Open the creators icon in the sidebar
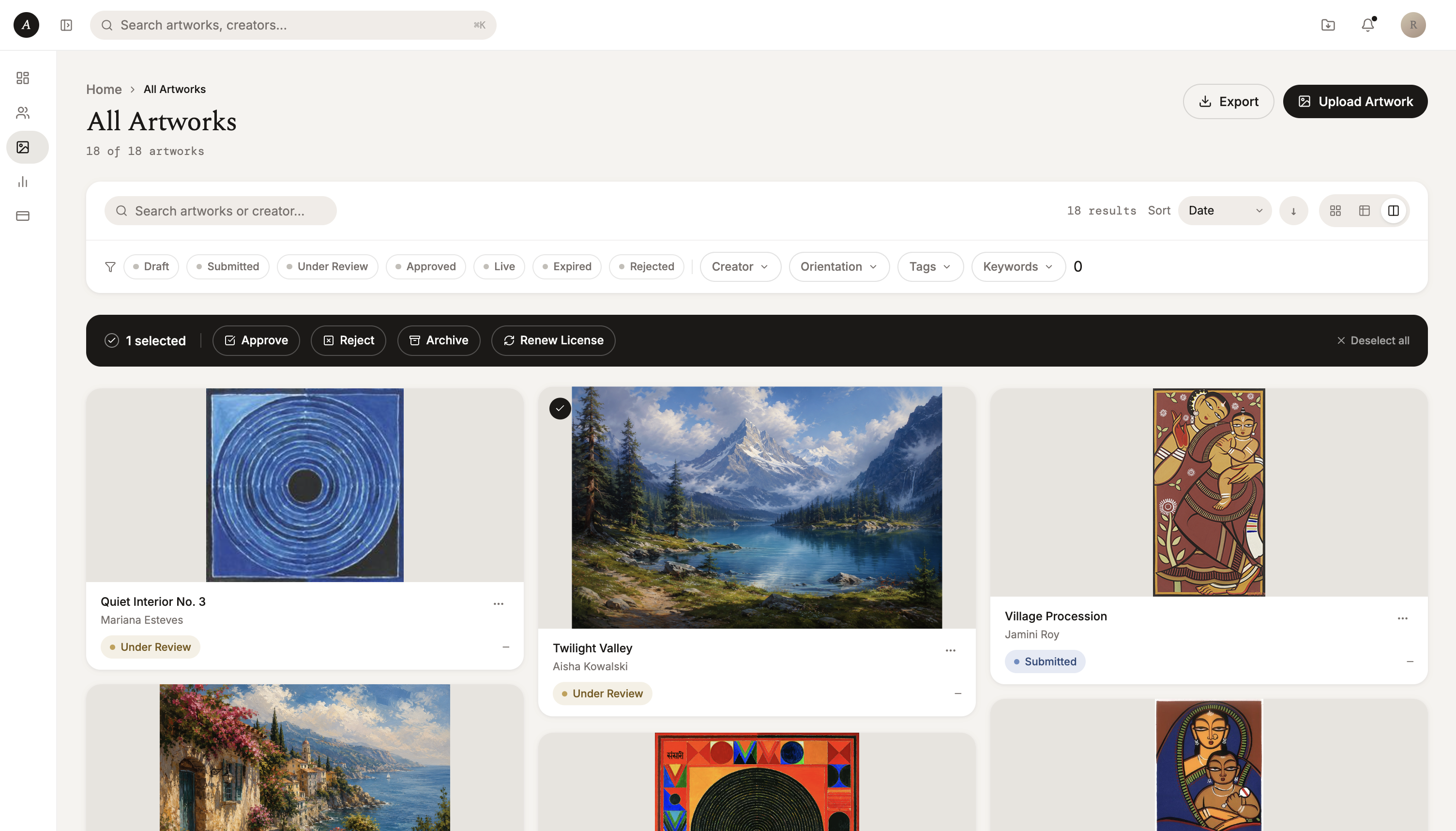1456x831 pixels. [x=23, y=113]
